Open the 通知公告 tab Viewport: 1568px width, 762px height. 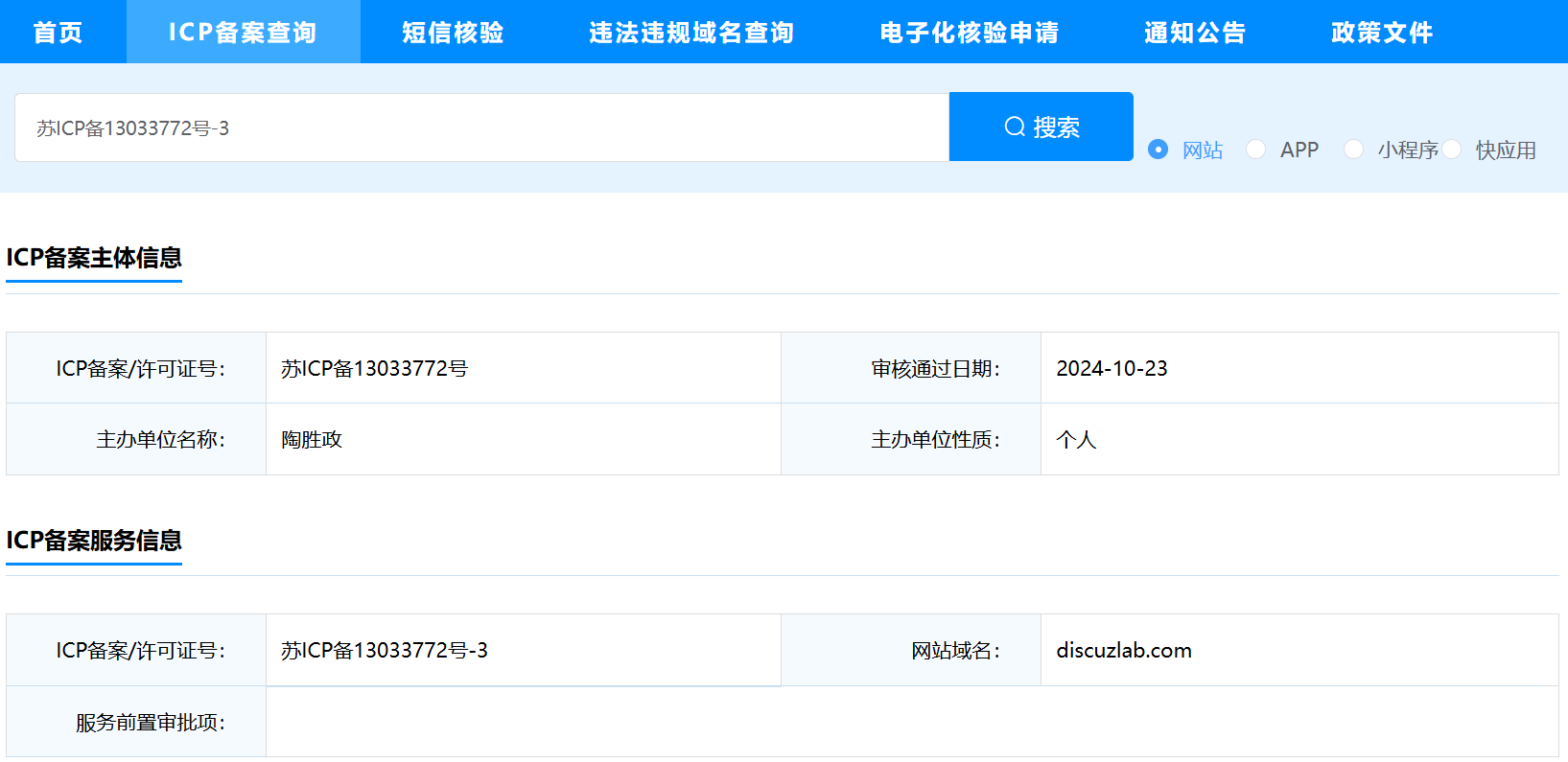[x=1194, y=33]
